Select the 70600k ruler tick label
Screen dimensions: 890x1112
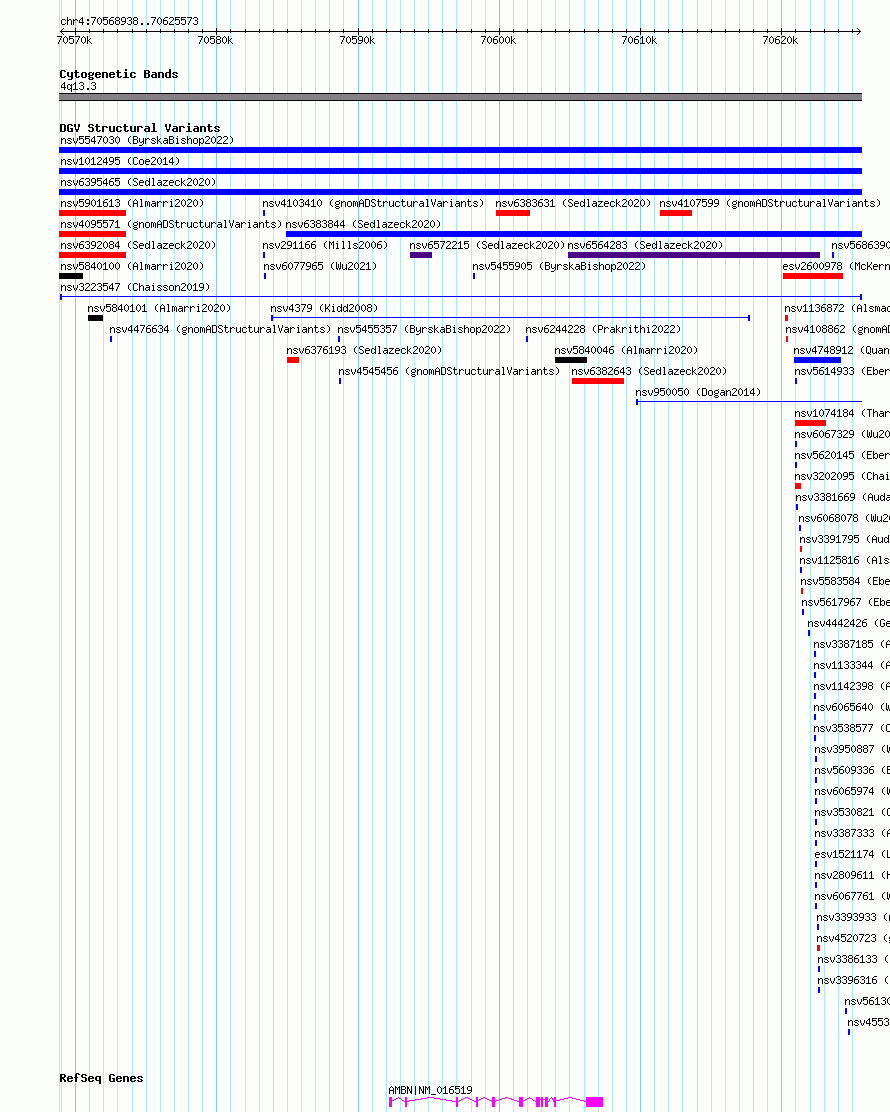(498, 40)
